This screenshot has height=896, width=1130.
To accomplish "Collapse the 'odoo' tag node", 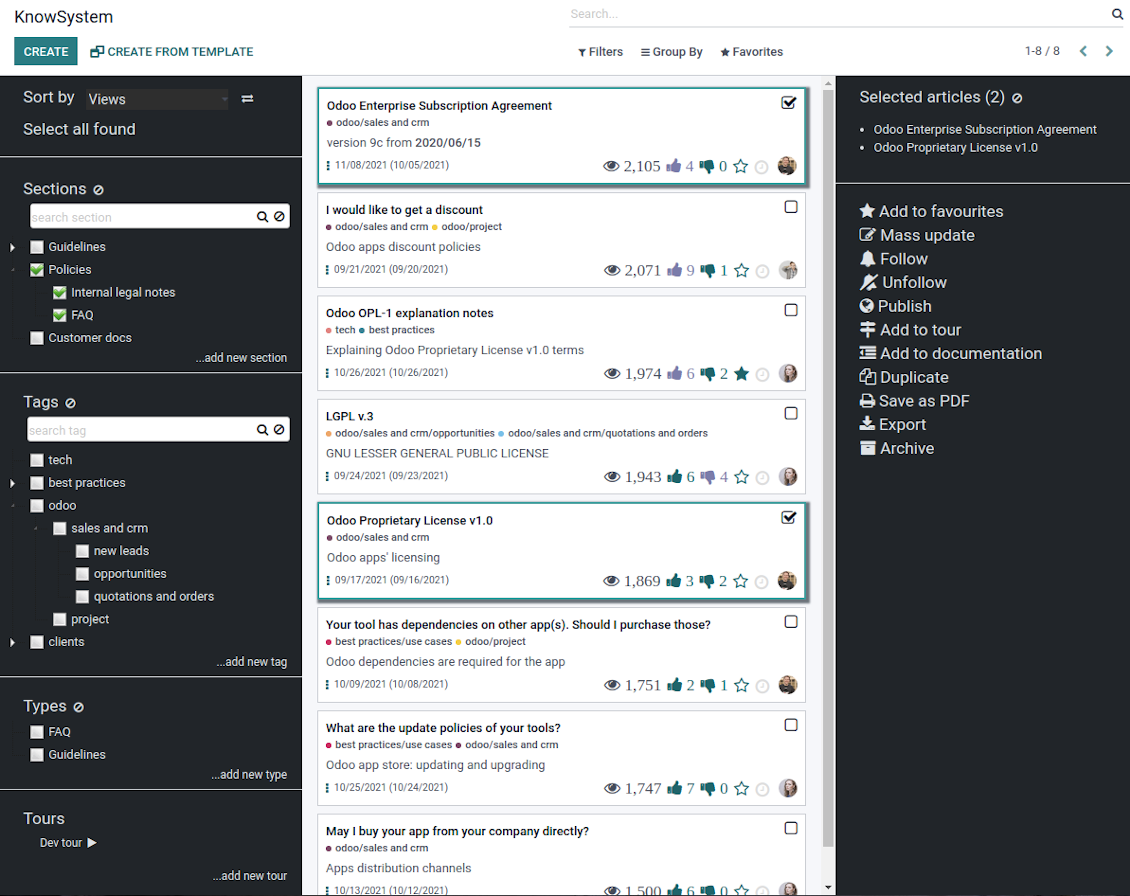I will click(13, 506).
